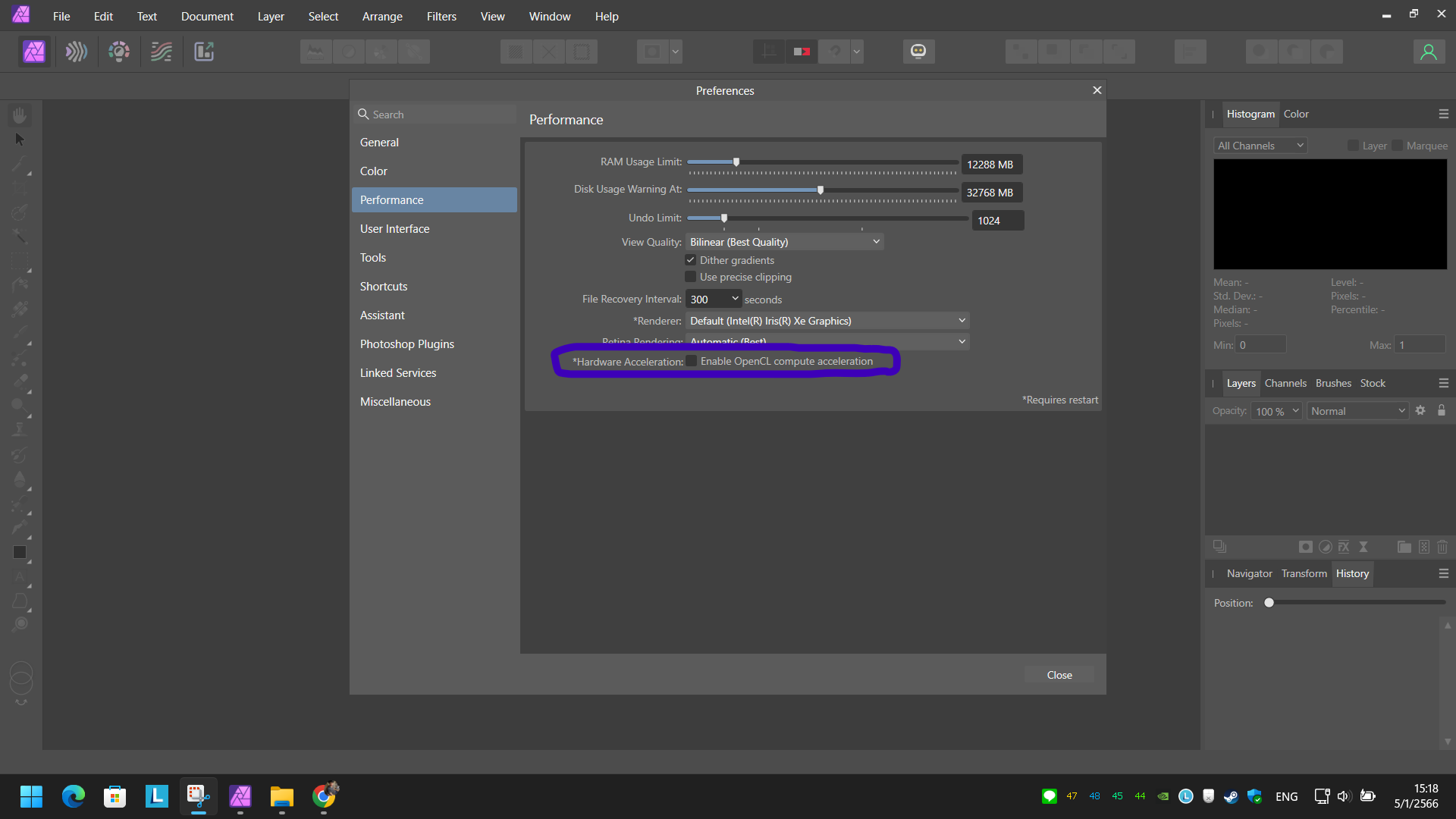Click the Group Layers folder icon
The width and height of the screenshot is (1456, 819).
click(x=1404, y=547)
